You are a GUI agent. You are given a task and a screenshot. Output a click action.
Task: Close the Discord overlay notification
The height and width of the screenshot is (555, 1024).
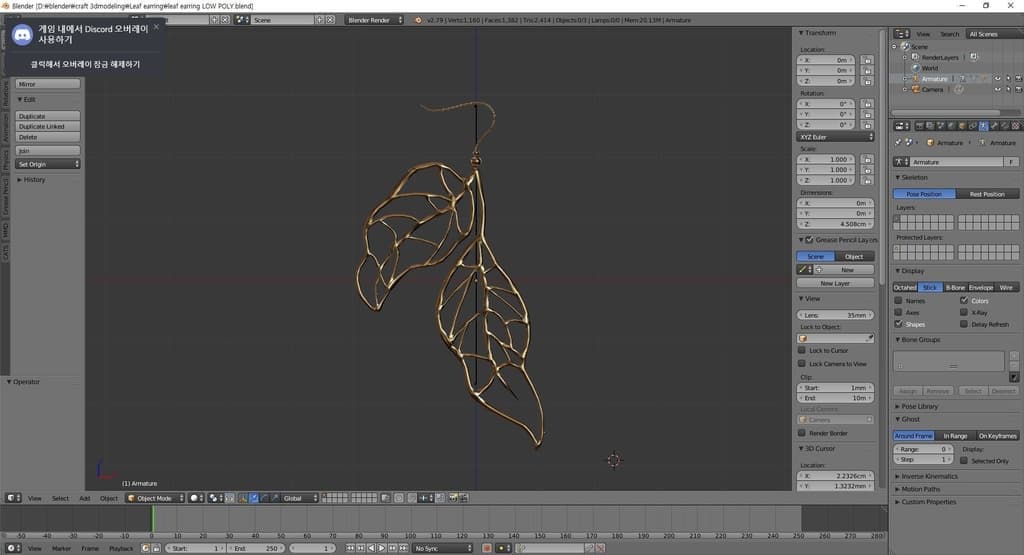(x=156, y=27)
